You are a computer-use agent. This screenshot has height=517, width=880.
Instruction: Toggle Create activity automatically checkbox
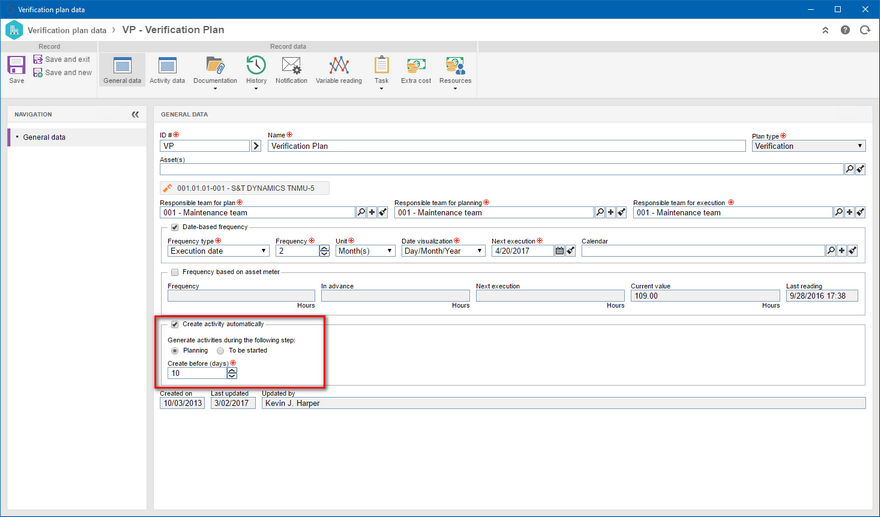click(175, 324)
